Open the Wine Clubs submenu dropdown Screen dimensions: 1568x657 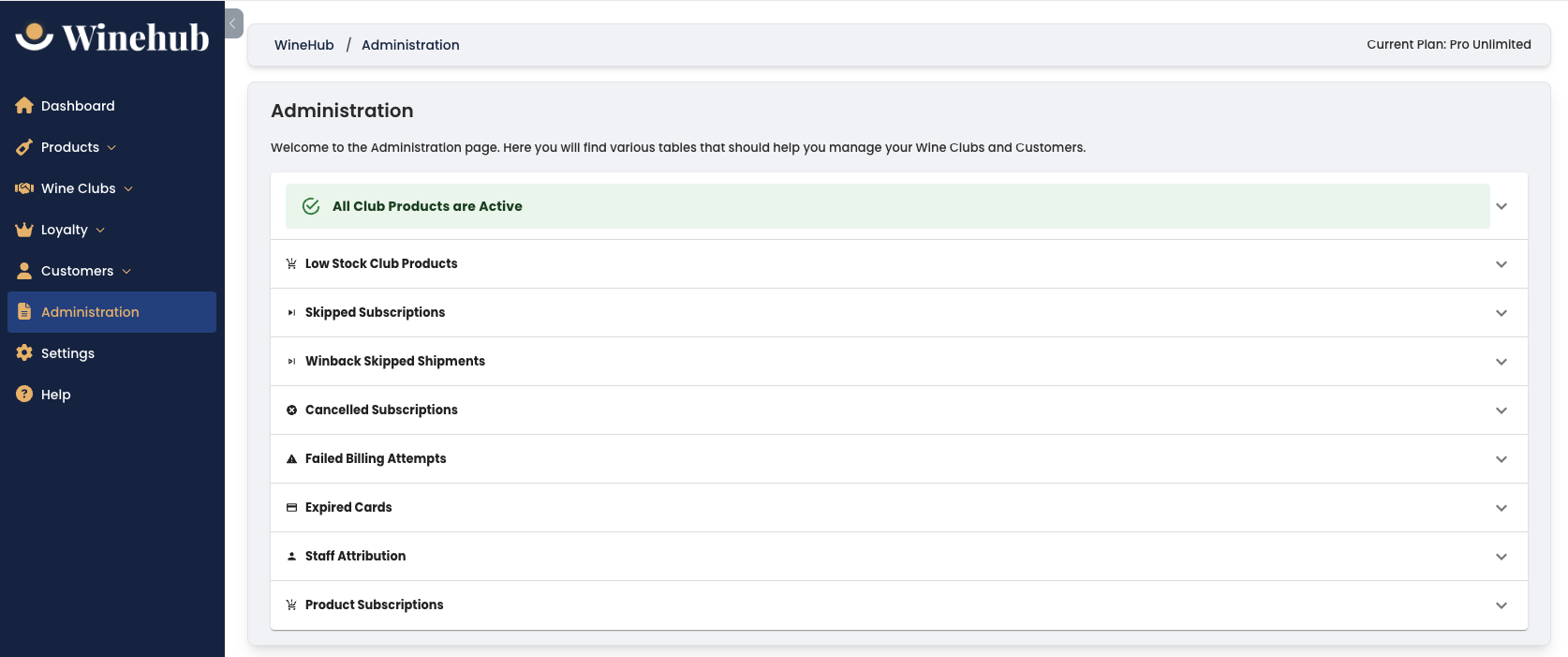tap(128, 188)
